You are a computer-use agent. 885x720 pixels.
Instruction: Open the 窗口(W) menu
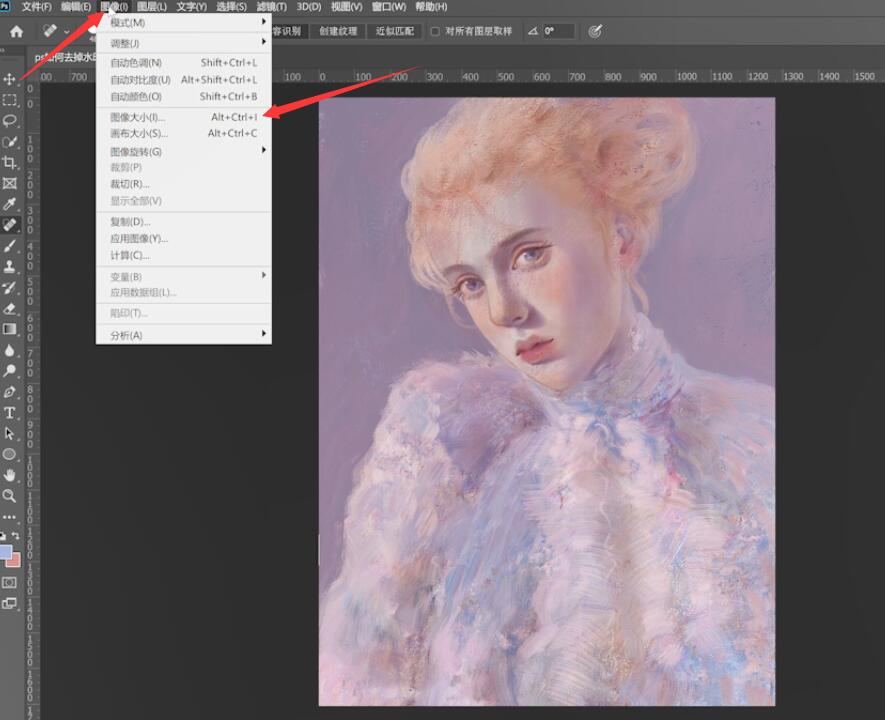pos(389,7)
